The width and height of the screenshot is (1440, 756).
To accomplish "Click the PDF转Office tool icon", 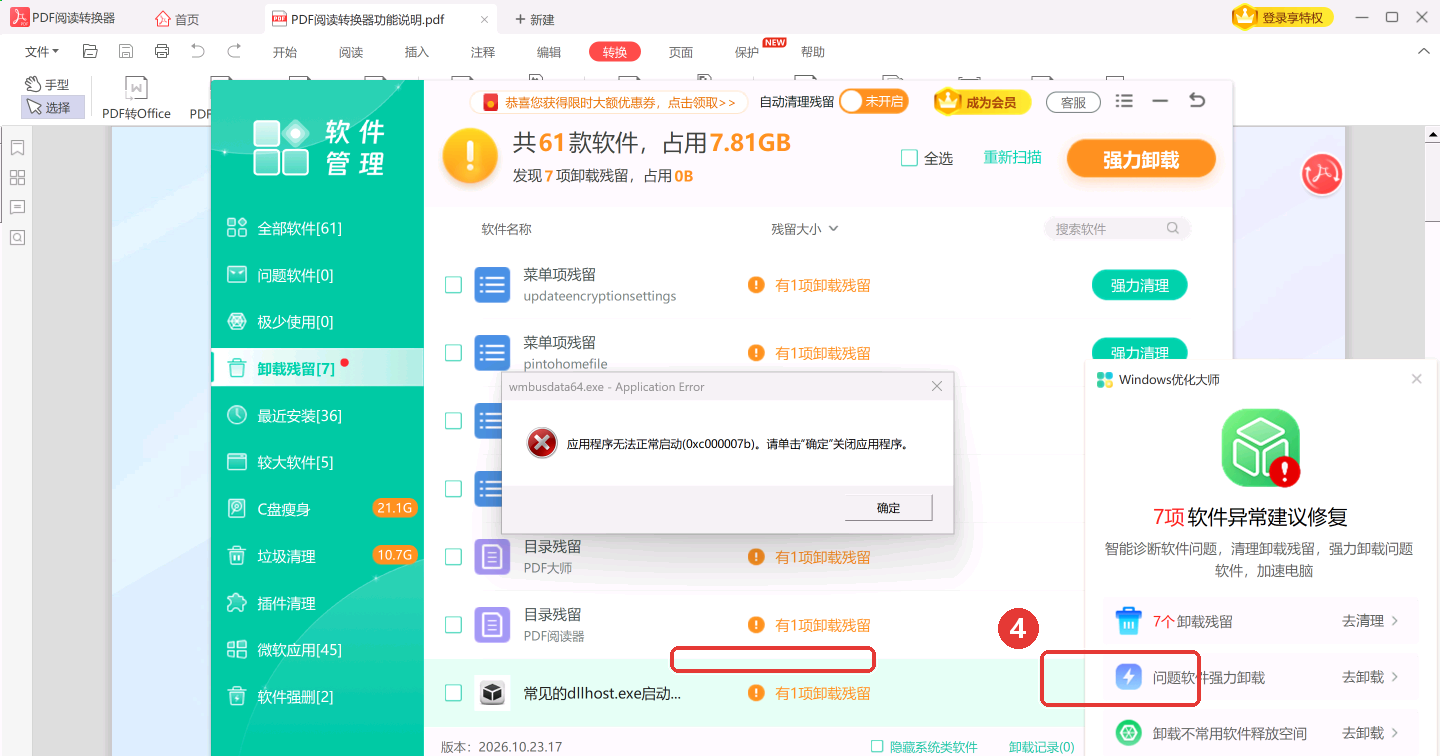I will pos(136,99).
